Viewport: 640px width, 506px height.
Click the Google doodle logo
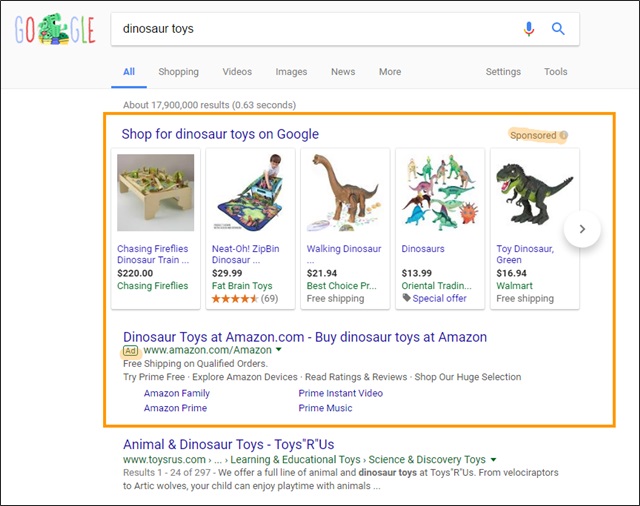(x=55, y=31)
